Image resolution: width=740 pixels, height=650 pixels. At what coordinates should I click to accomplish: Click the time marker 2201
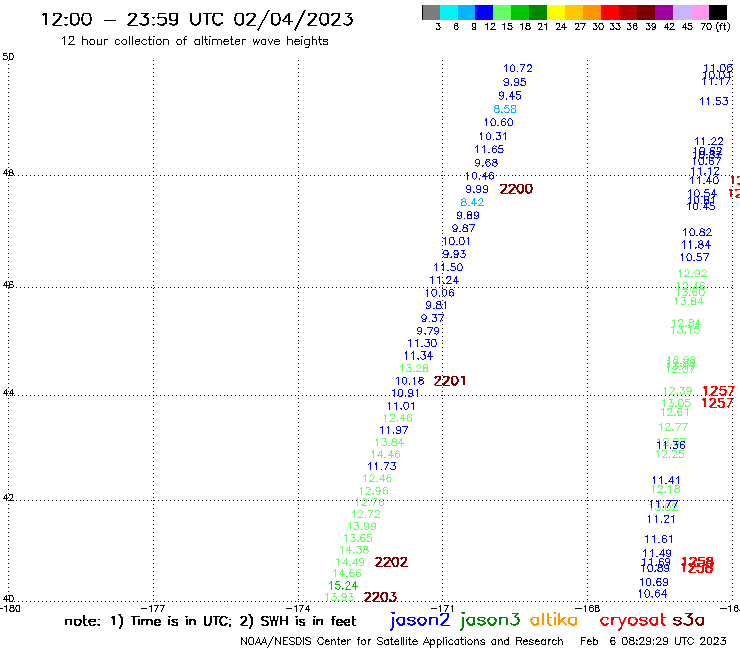coord(450,381)
